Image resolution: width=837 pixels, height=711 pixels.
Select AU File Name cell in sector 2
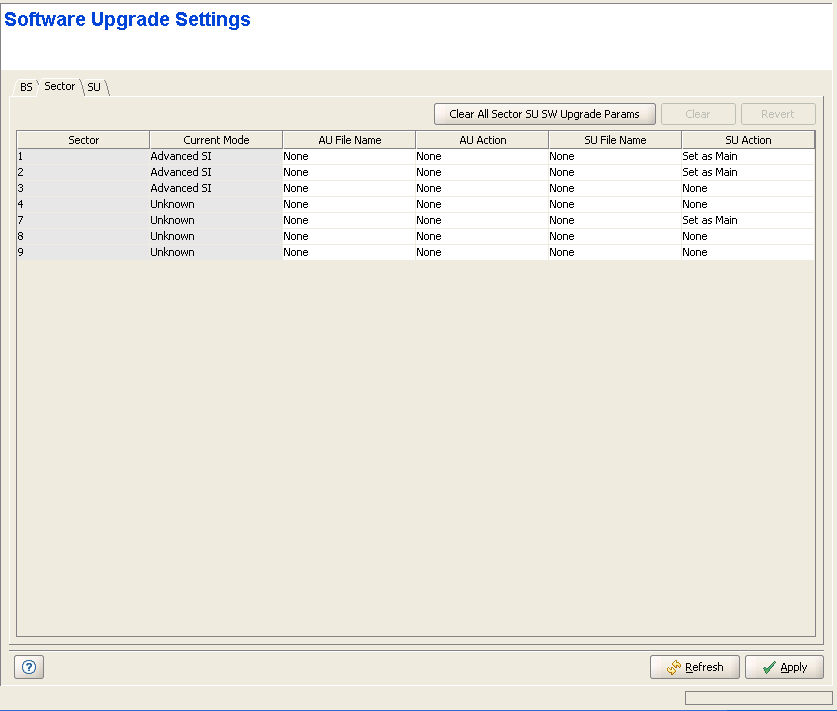pos(348,172)
